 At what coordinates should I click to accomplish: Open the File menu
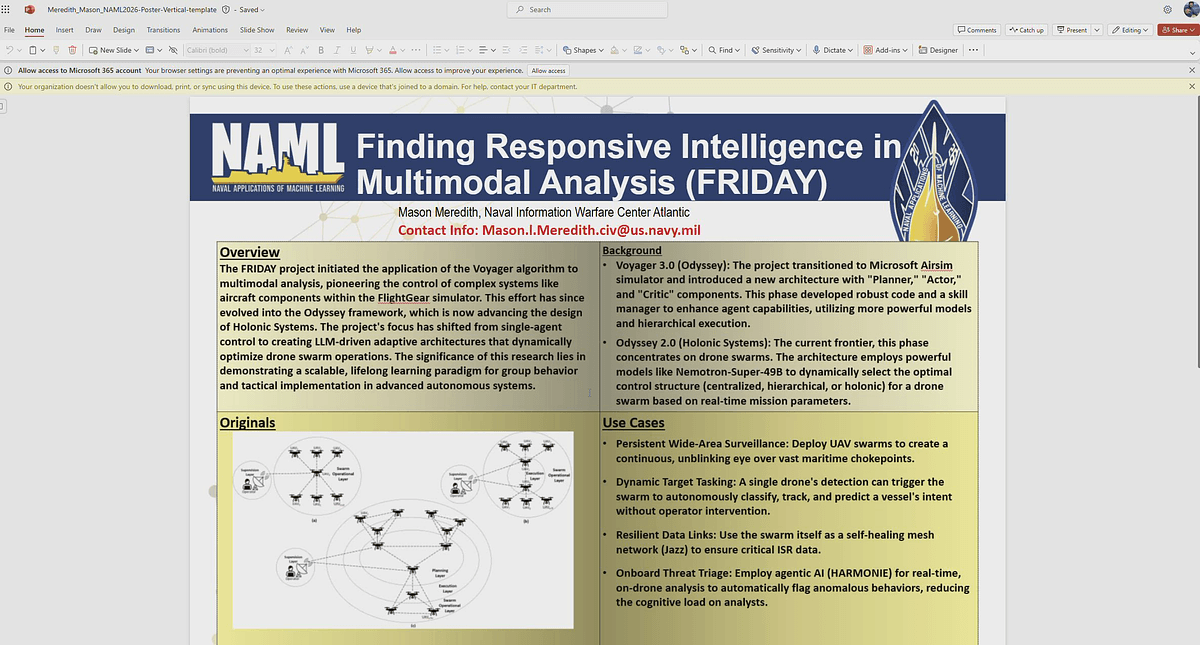click(10, 30)
